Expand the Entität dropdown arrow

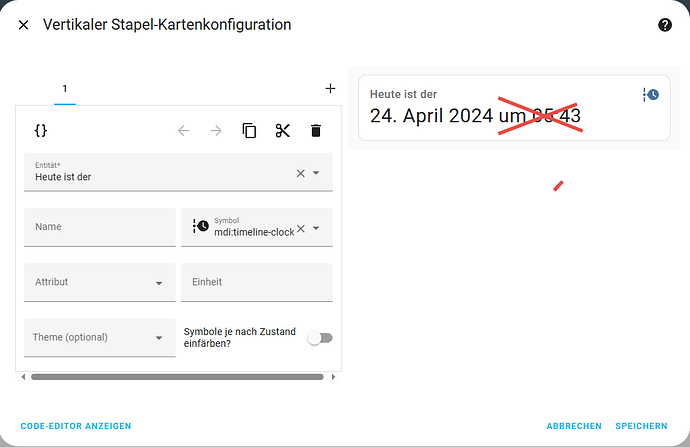(317, 173)
